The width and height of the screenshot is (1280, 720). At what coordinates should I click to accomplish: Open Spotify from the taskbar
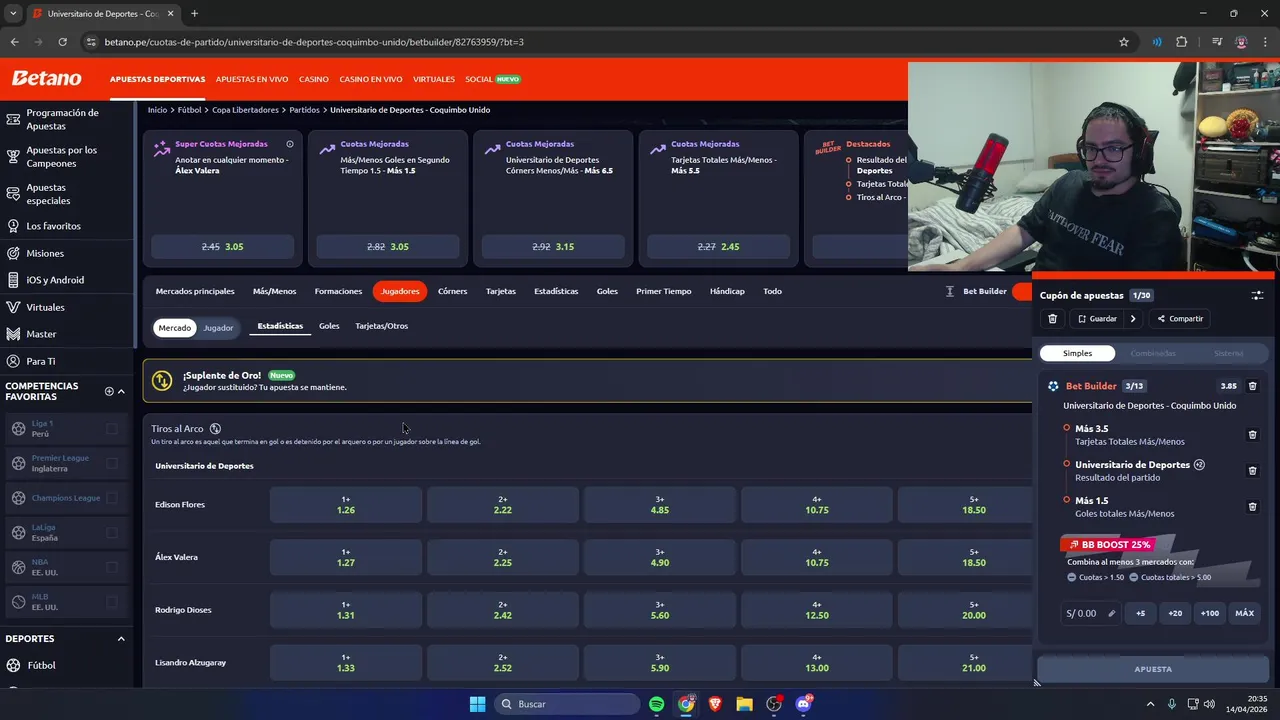pos(657,704)
